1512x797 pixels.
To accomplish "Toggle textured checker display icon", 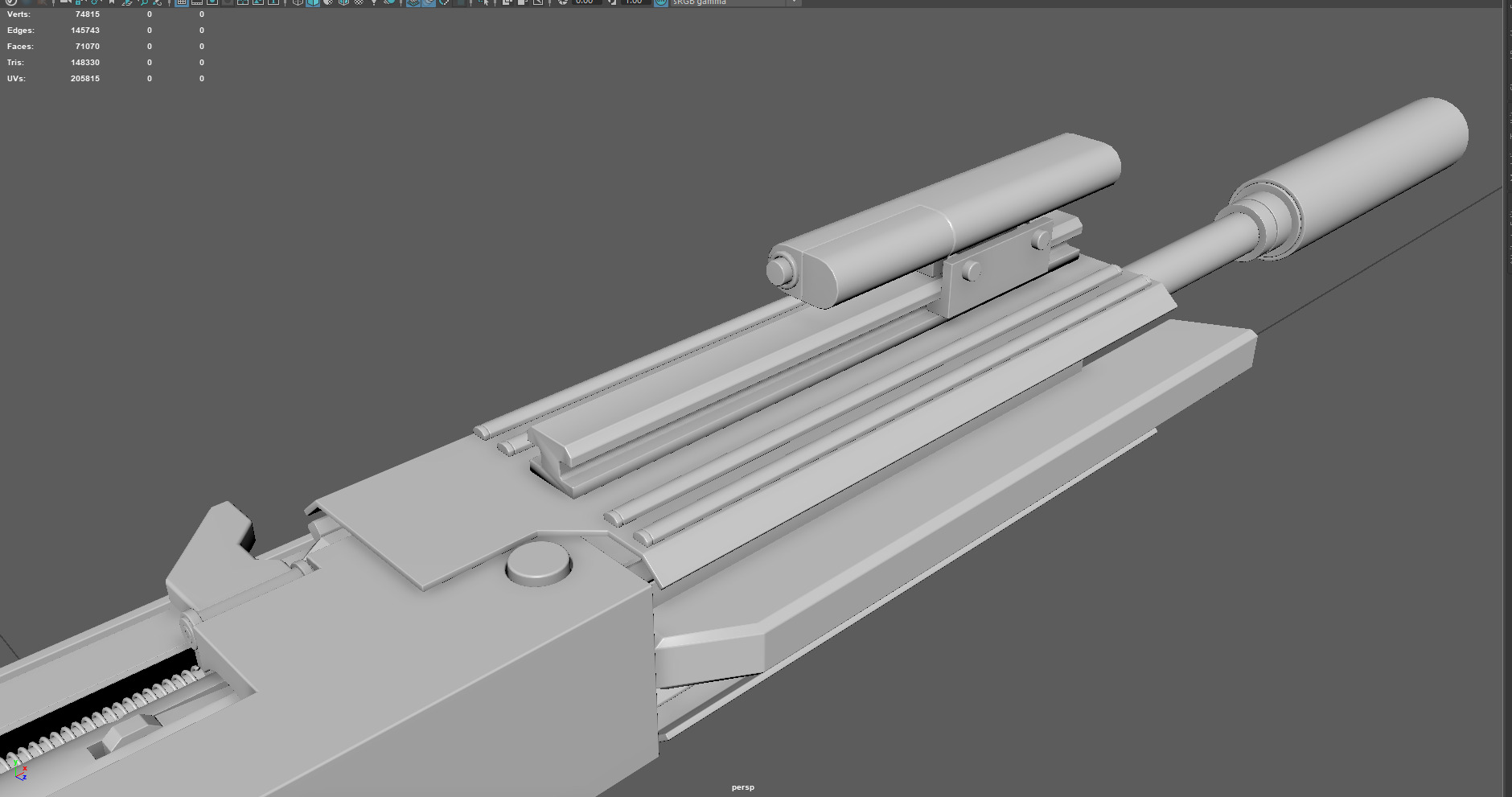I will tap(359, 2).
